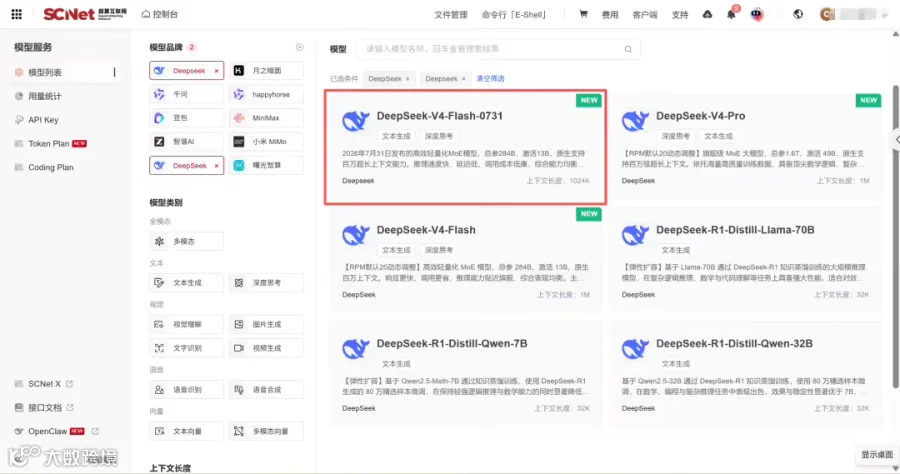Open the notification bell
900x474 pixels.
731,14
